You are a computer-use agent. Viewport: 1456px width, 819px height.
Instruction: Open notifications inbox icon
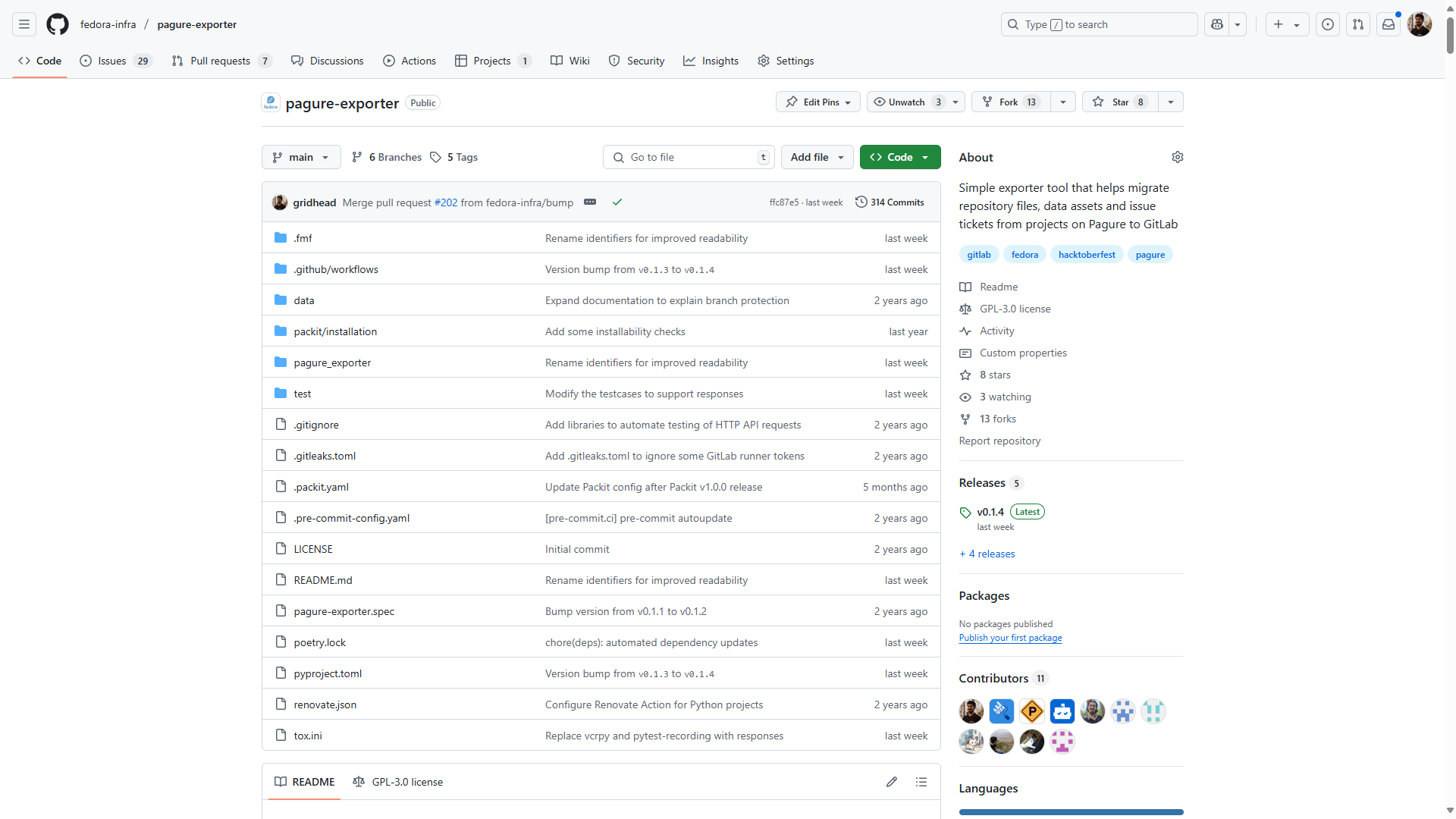[1389, 24]
